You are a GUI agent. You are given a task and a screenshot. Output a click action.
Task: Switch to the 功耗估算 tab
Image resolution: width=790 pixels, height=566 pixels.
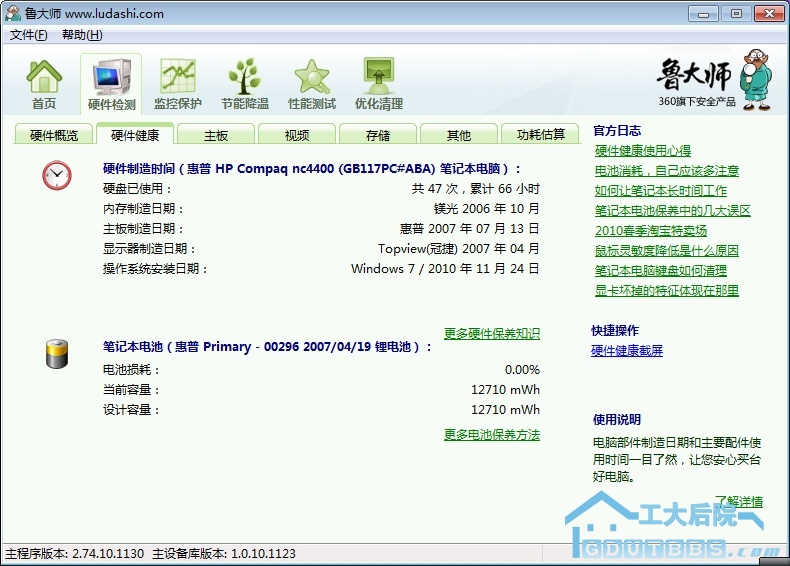pos(541,135)
